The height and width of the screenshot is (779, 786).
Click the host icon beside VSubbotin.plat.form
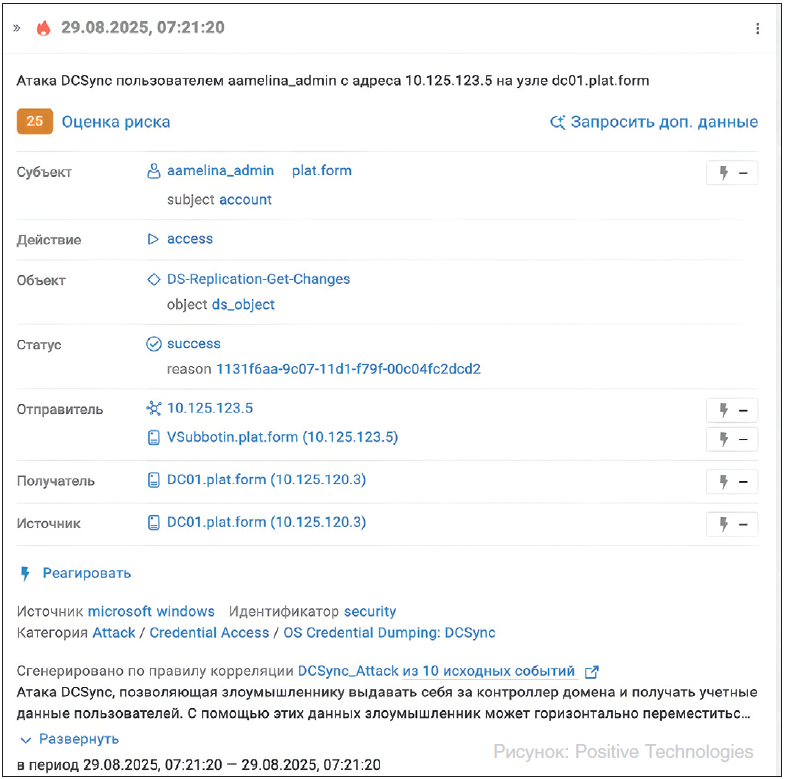pyautogui.click(x=154, y=437)
